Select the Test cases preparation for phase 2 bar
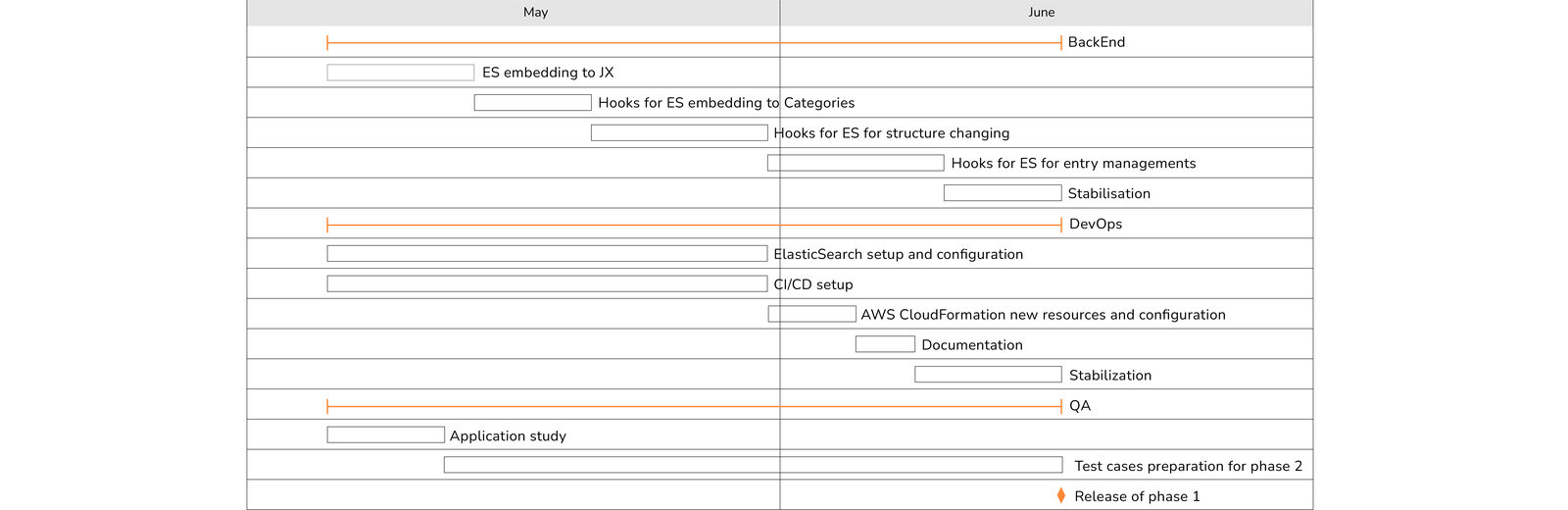 point(754,465)
